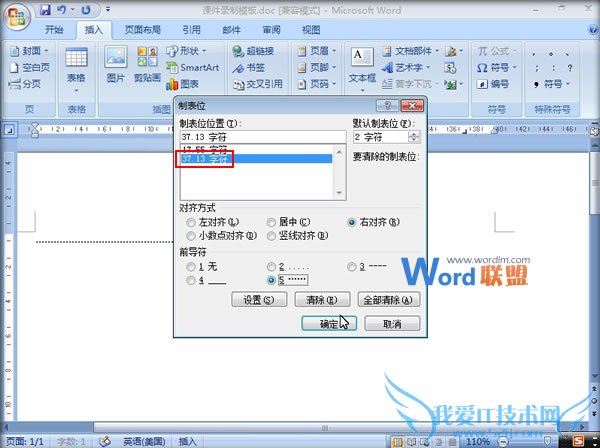This screenshot has height=448, width=600.
Task: Insert a page break (分页)
Action: (x=25, y=84)
